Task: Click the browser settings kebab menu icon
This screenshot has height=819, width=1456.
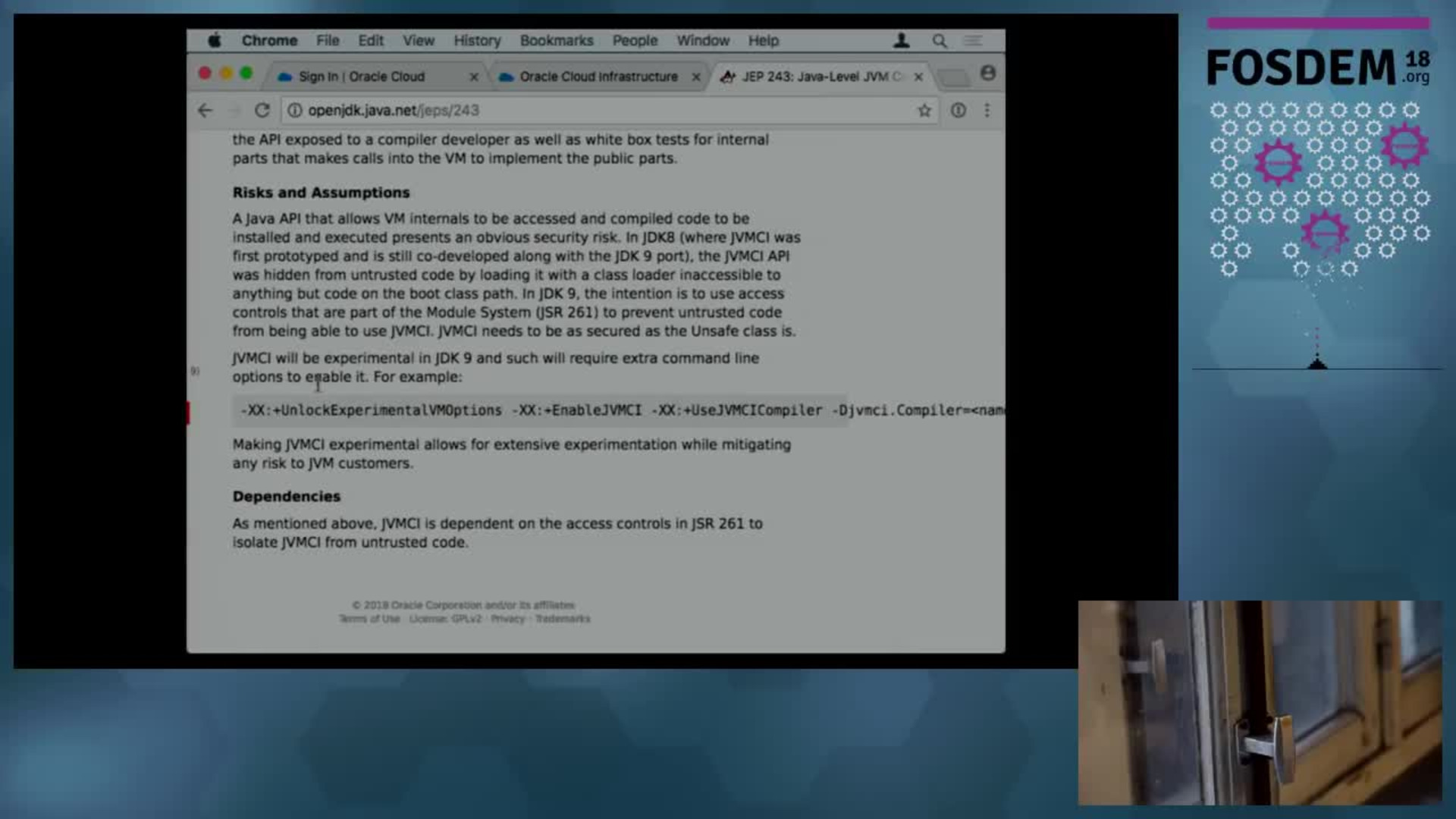Action: (988, 110)
